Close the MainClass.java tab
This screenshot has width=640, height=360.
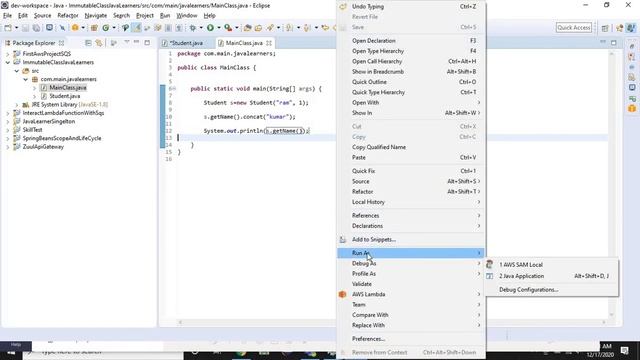coord(269,43)
